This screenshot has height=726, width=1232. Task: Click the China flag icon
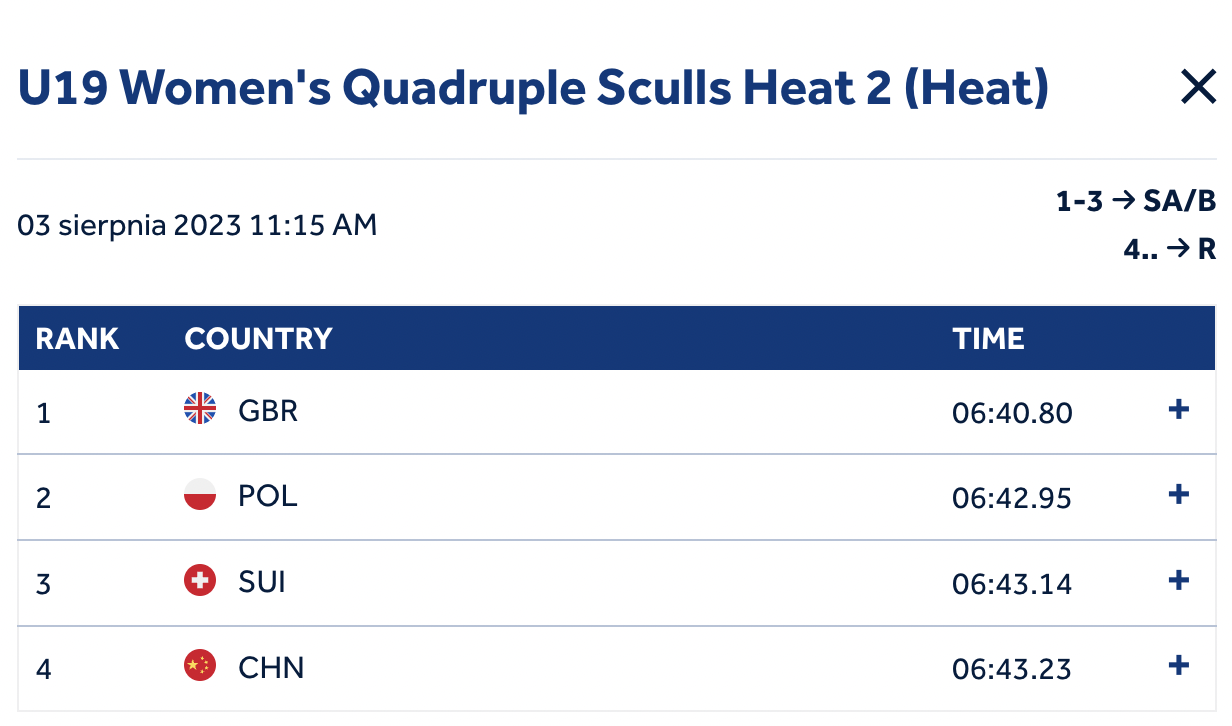[x=200, y=666]
